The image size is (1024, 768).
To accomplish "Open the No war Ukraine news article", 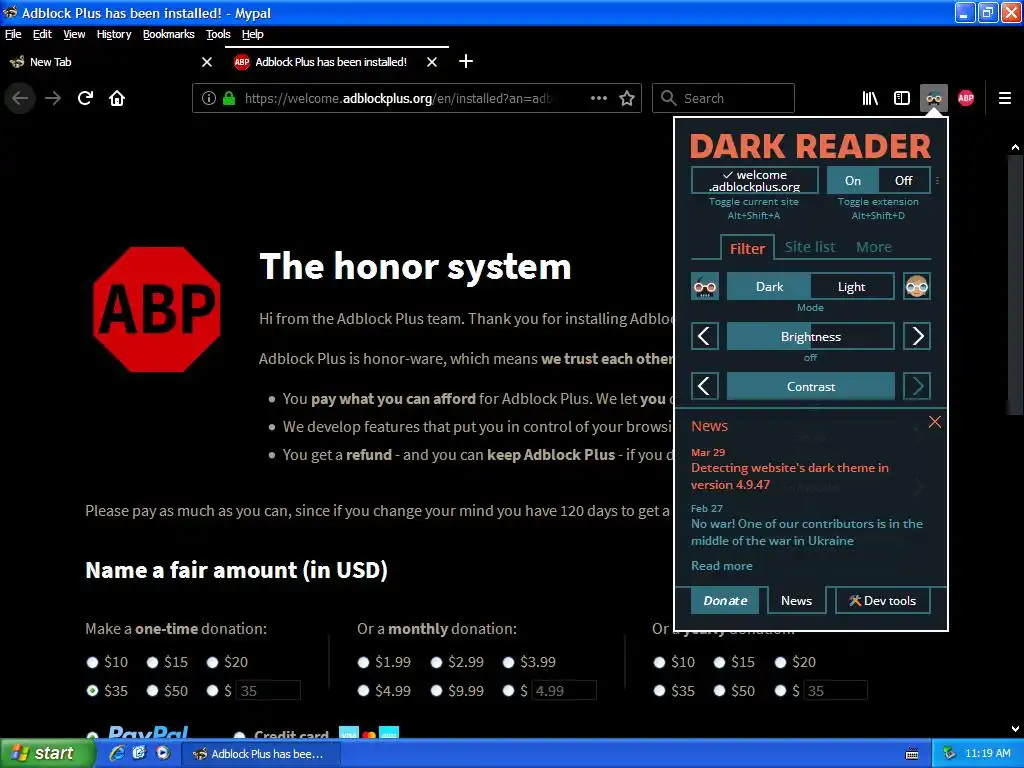I will click(807, 532).
